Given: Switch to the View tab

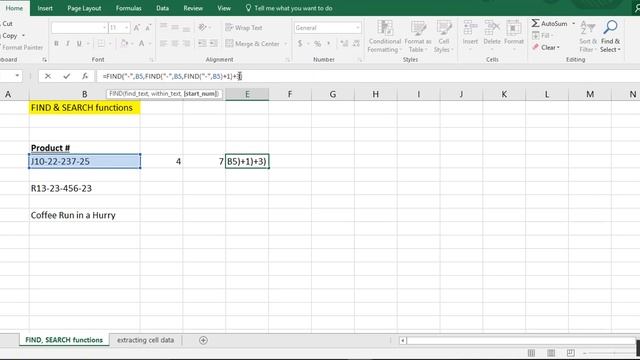Looking at the screenshot, I should point(224,8).
